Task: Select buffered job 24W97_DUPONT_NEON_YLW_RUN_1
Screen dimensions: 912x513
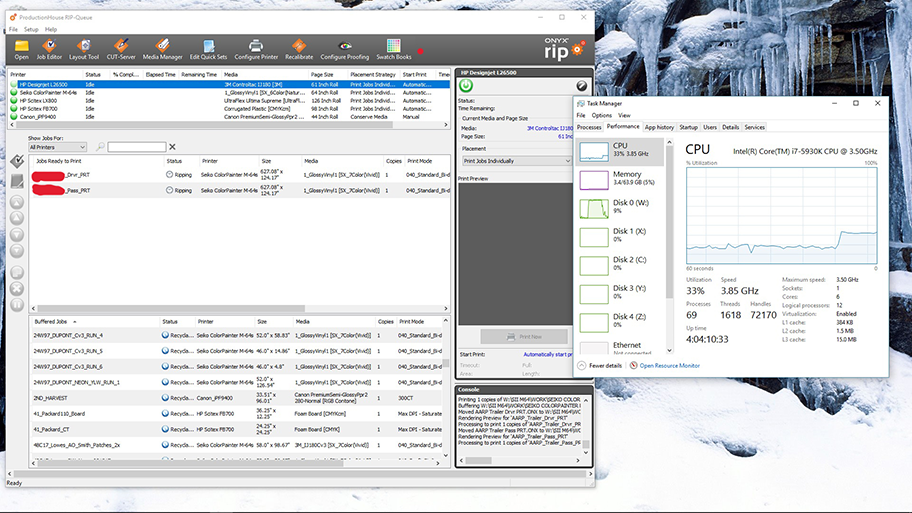Action: coord(237,382)
